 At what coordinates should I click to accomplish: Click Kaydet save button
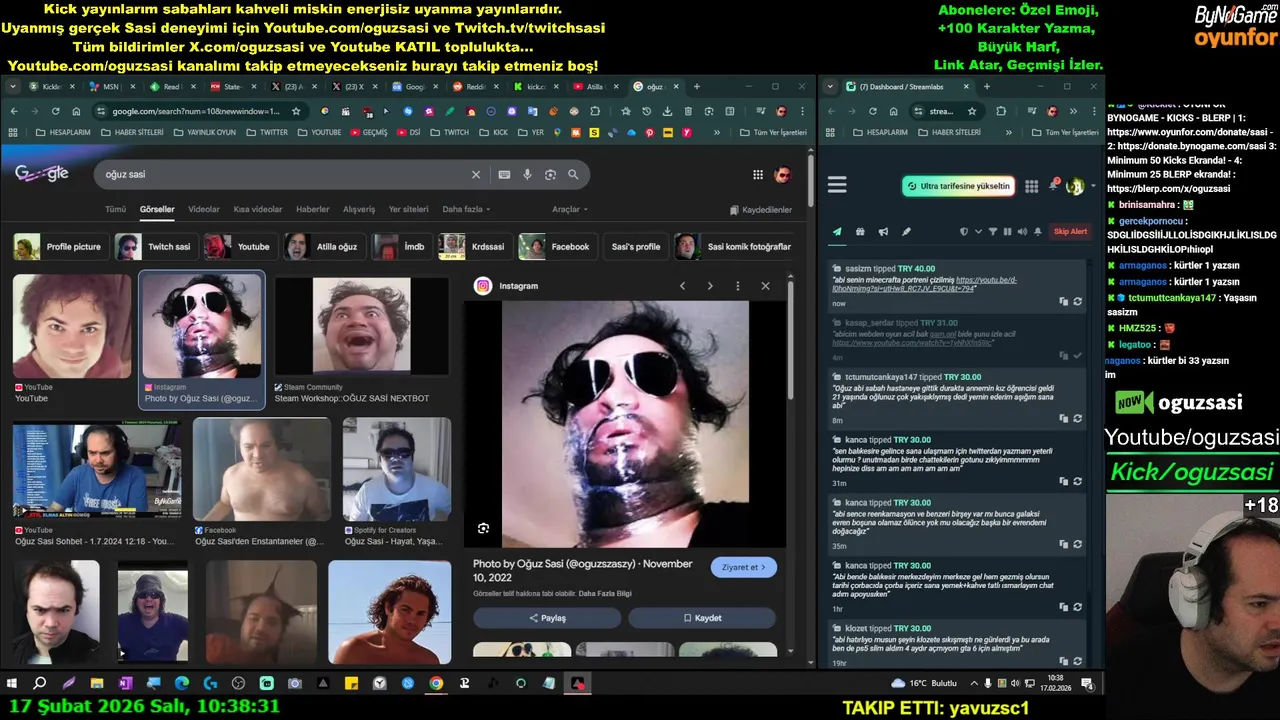tap(702, 618)
